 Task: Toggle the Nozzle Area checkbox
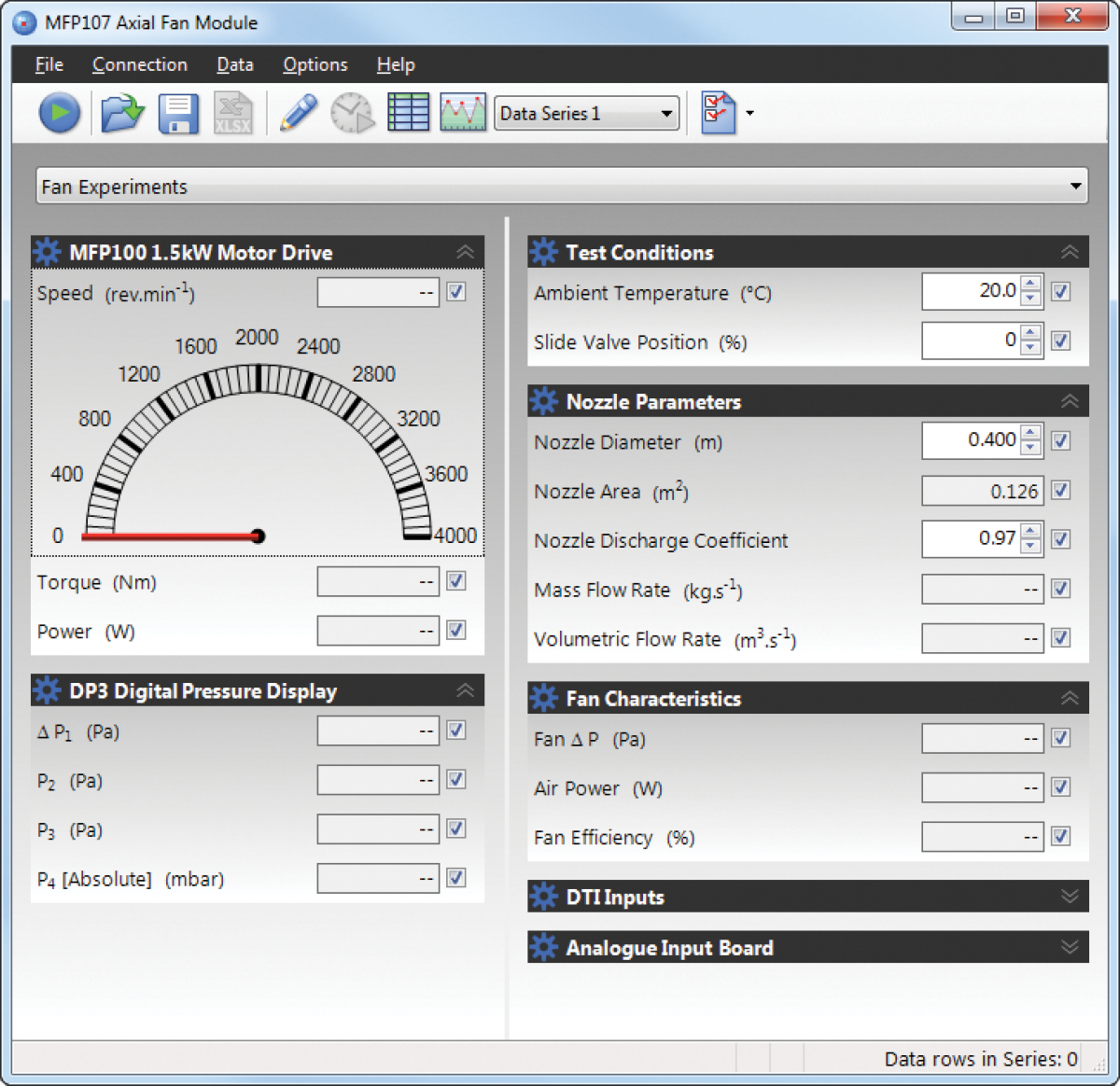coord(1061,491)
